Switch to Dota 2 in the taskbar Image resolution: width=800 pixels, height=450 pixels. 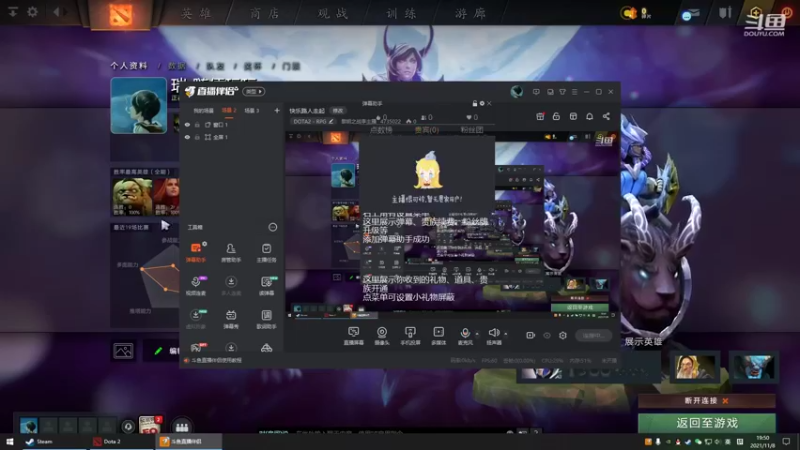click(x=108, y=441)
